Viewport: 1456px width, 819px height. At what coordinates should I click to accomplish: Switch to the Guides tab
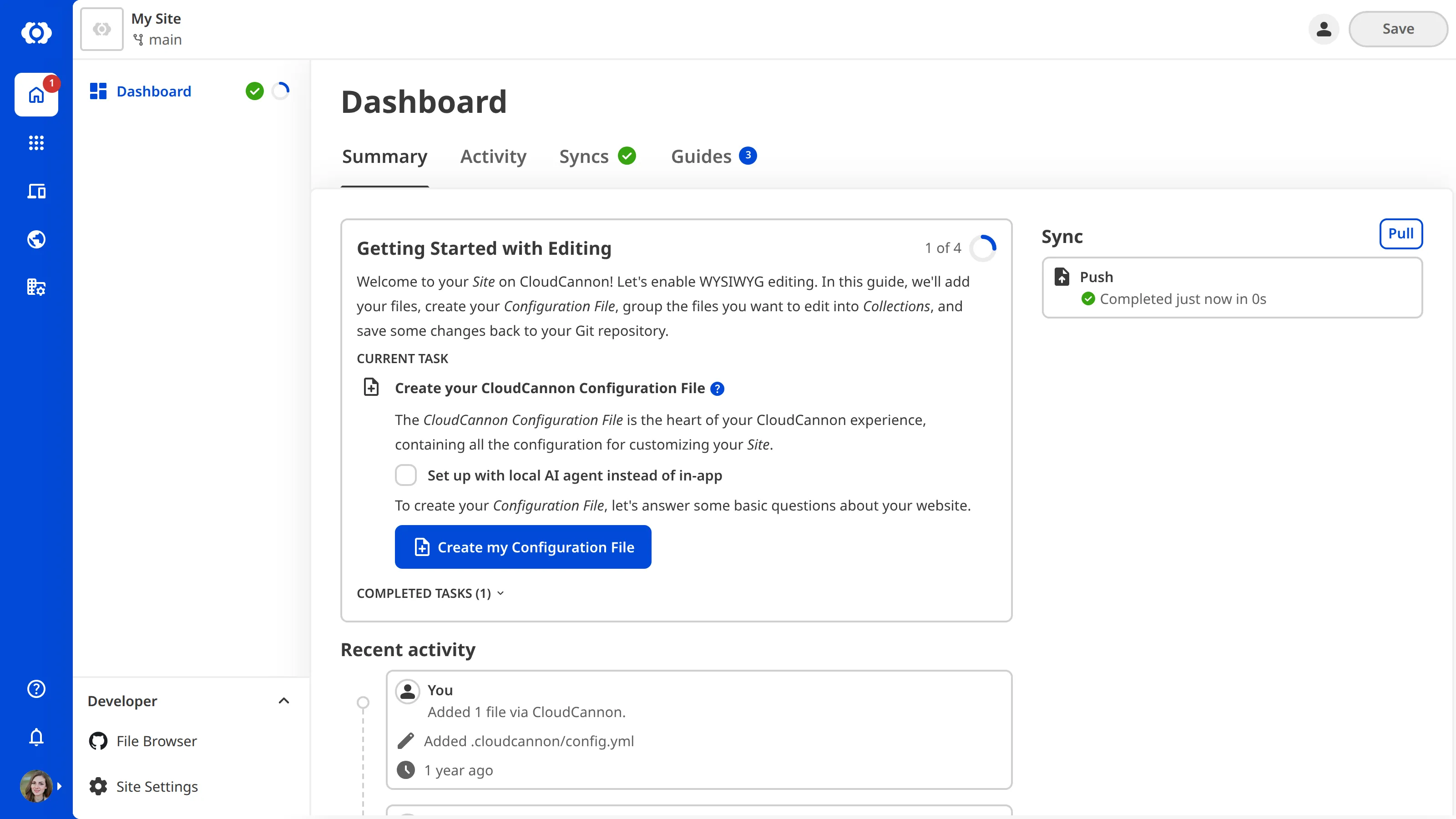tap(713, 157)
